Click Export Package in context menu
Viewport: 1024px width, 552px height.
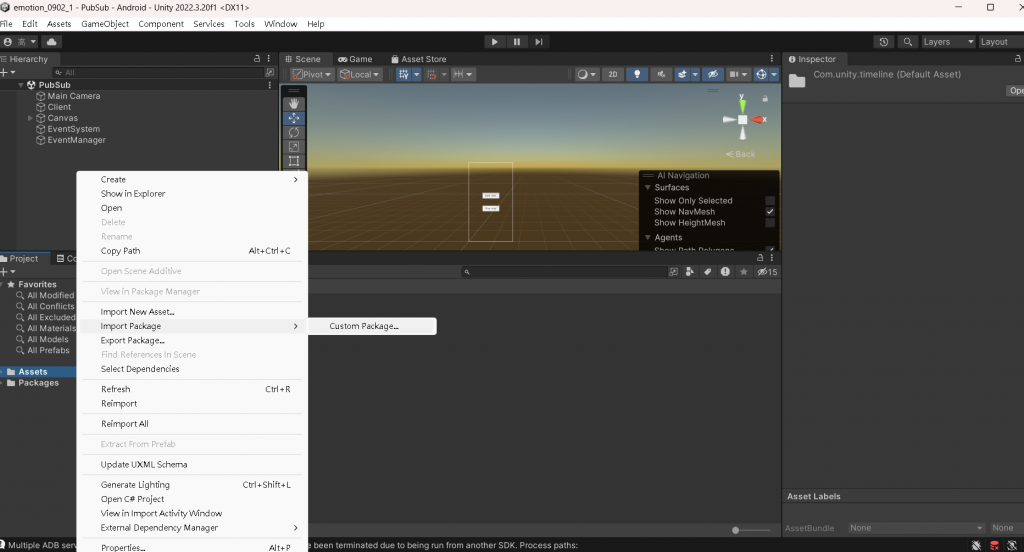pos(132,340)
